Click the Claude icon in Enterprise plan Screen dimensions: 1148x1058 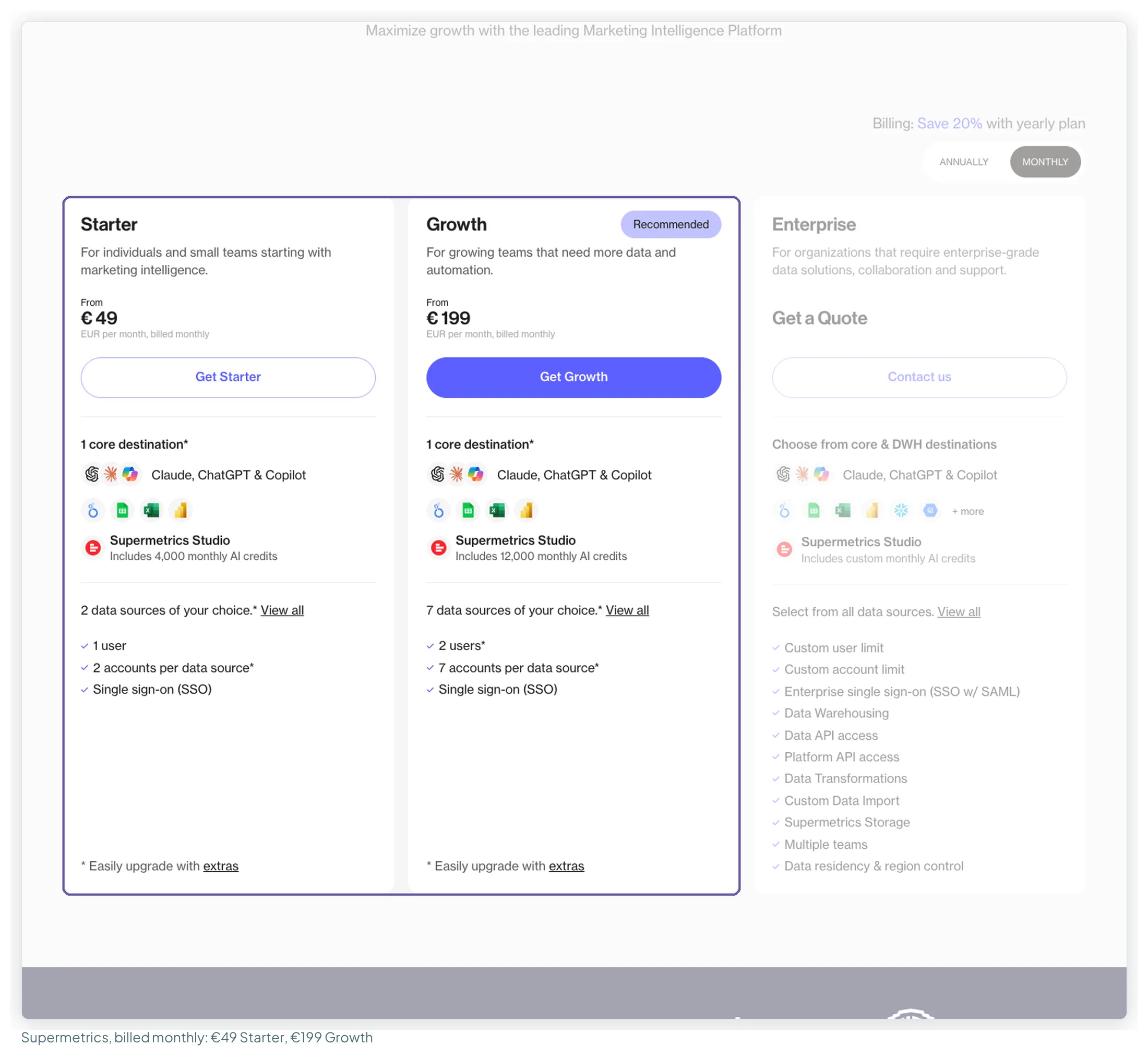click(802, 474)
